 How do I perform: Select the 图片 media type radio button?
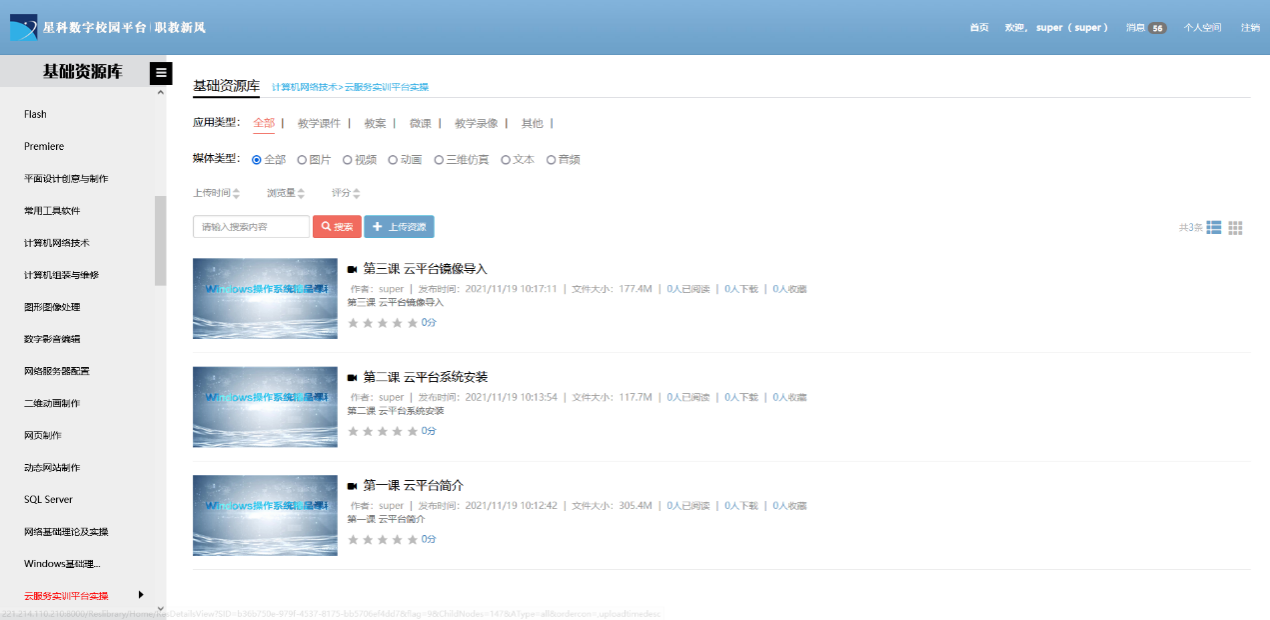pos(302,160)
